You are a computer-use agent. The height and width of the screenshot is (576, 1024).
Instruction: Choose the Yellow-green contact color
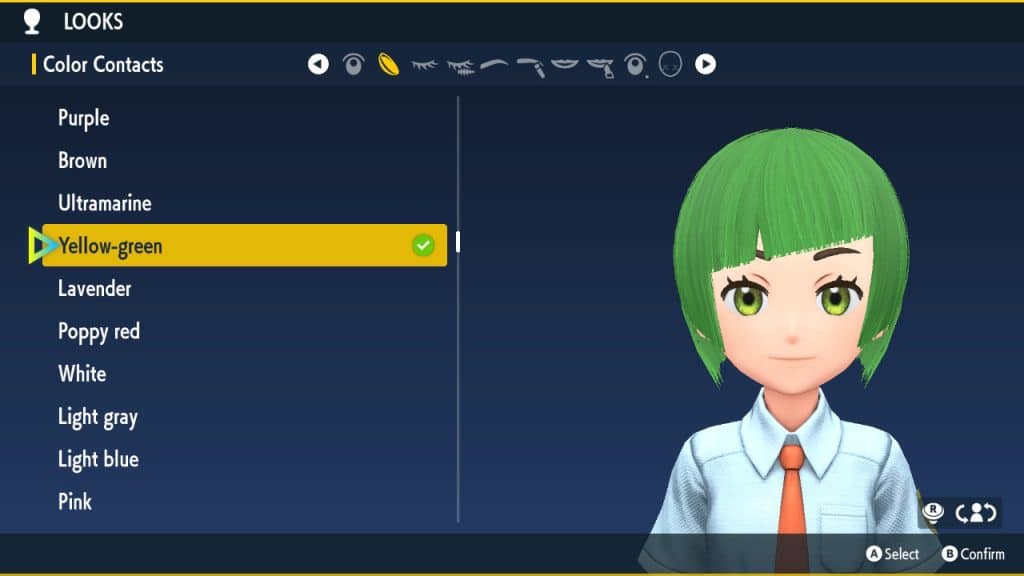click(x=244, y=246)
